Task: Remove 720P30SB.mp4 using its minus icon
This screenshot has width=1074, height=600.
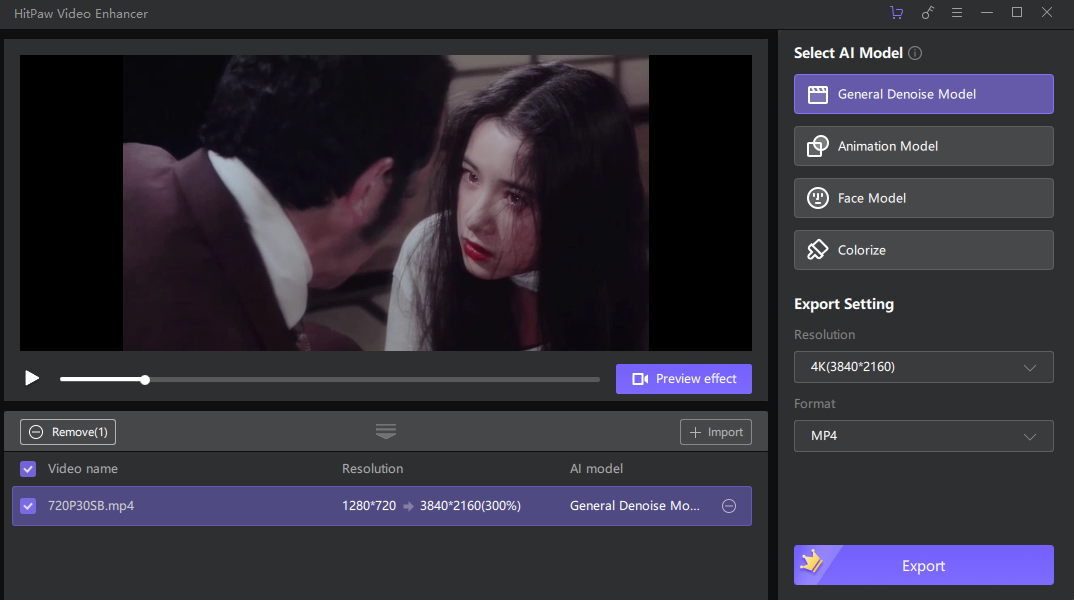Action: coord(729,506)
